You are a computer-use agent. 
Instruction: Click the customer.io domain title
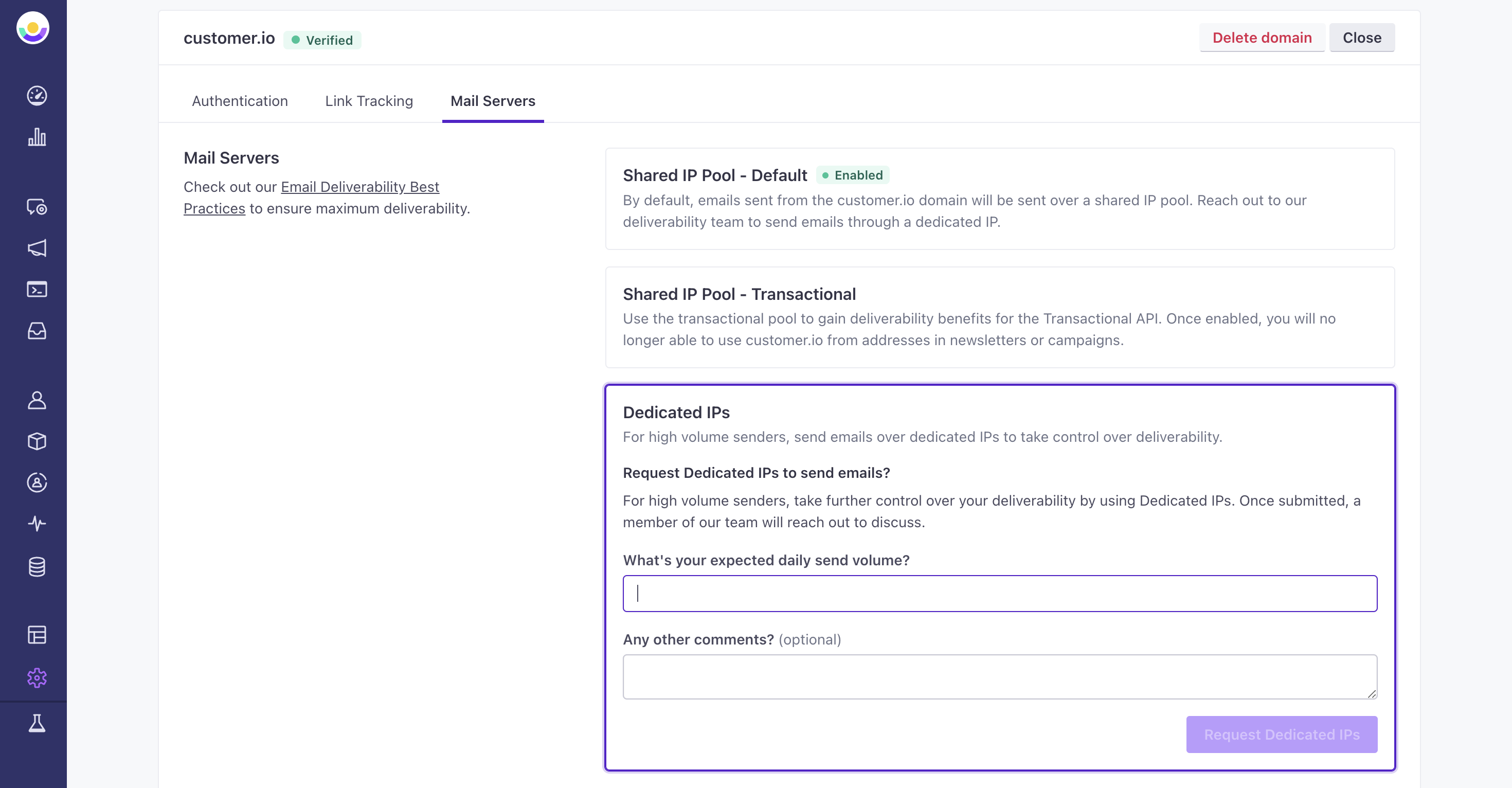click(x=229, y=38)
